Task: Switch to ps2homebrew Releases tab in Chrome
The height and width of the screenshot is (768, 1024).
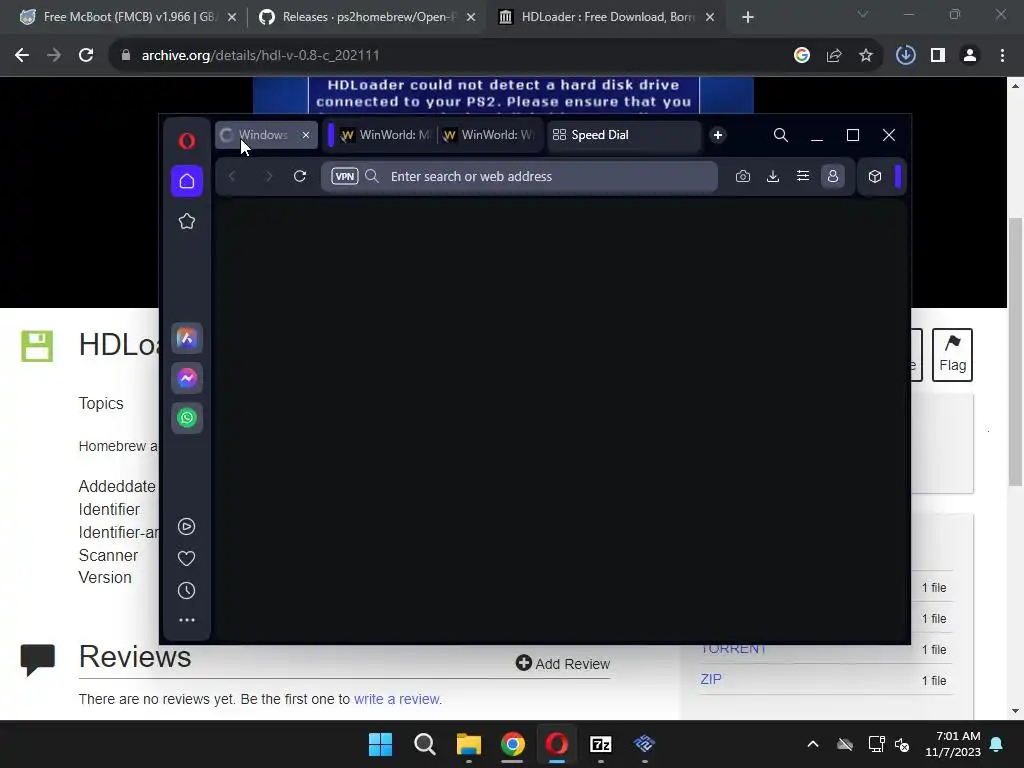Action: point(368,17)
